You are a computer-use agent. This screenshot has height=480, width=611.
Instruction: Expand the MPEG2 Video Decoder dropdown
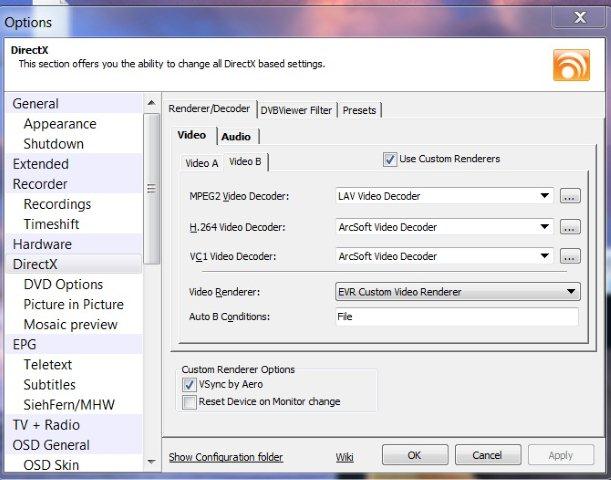(544, 196)
